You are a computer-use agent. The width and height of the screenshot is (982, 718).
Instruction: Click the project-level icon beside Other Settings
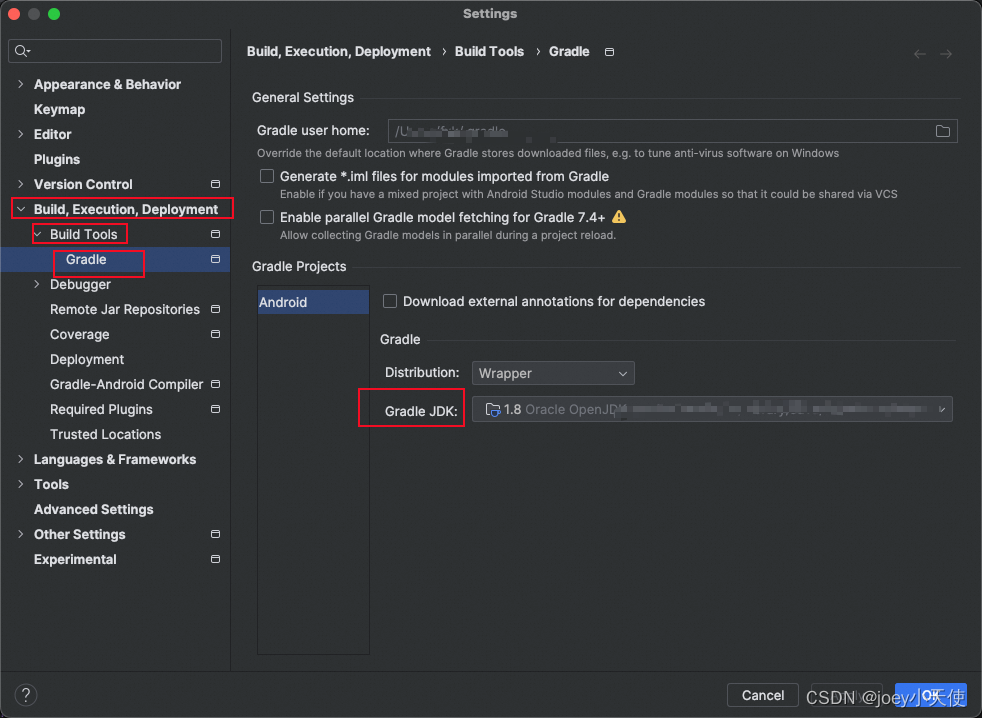[215, 534]
